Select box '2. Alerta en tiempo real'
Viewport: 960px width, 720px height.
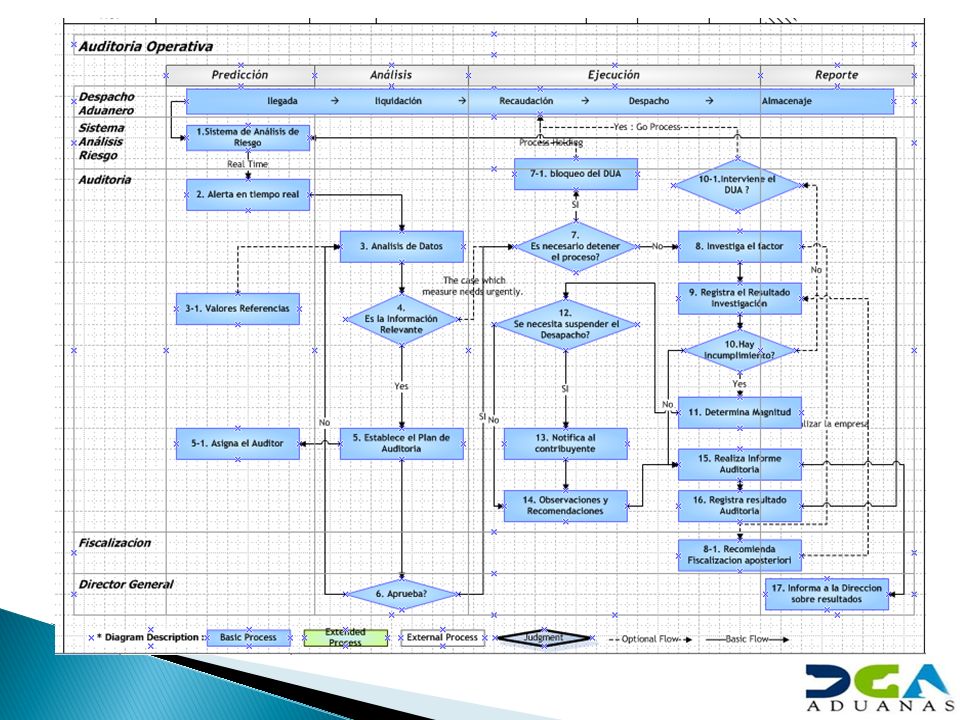point(248,195)
